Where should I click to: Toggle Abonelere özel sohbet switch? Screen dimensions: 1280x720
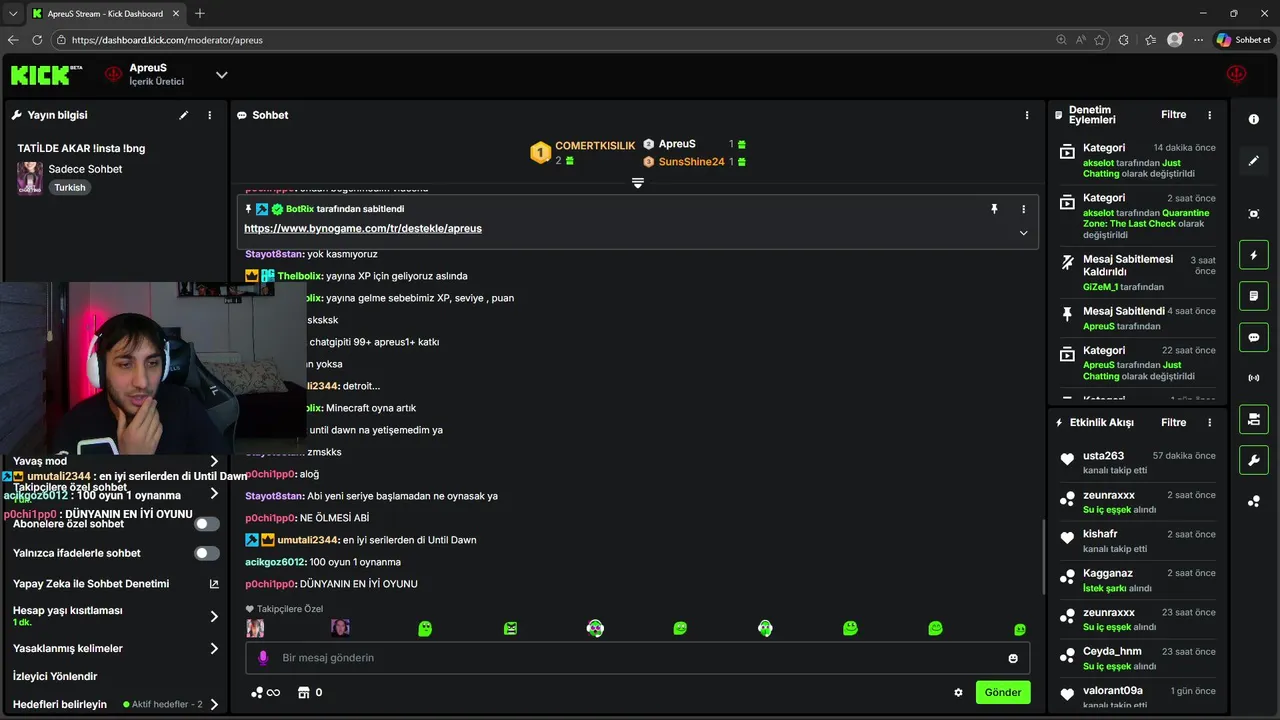click(207, 524)
